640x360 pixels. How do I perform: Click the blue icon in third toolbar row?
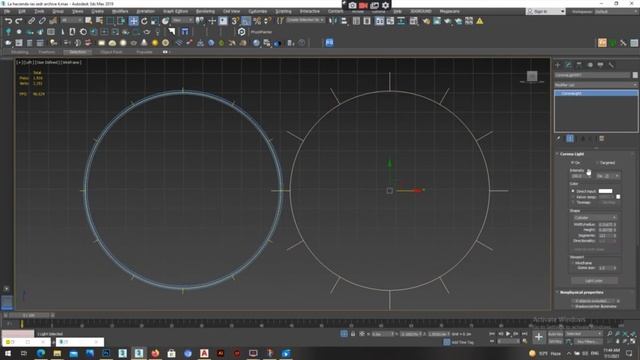pyautogui.click(x=329, y=42)
